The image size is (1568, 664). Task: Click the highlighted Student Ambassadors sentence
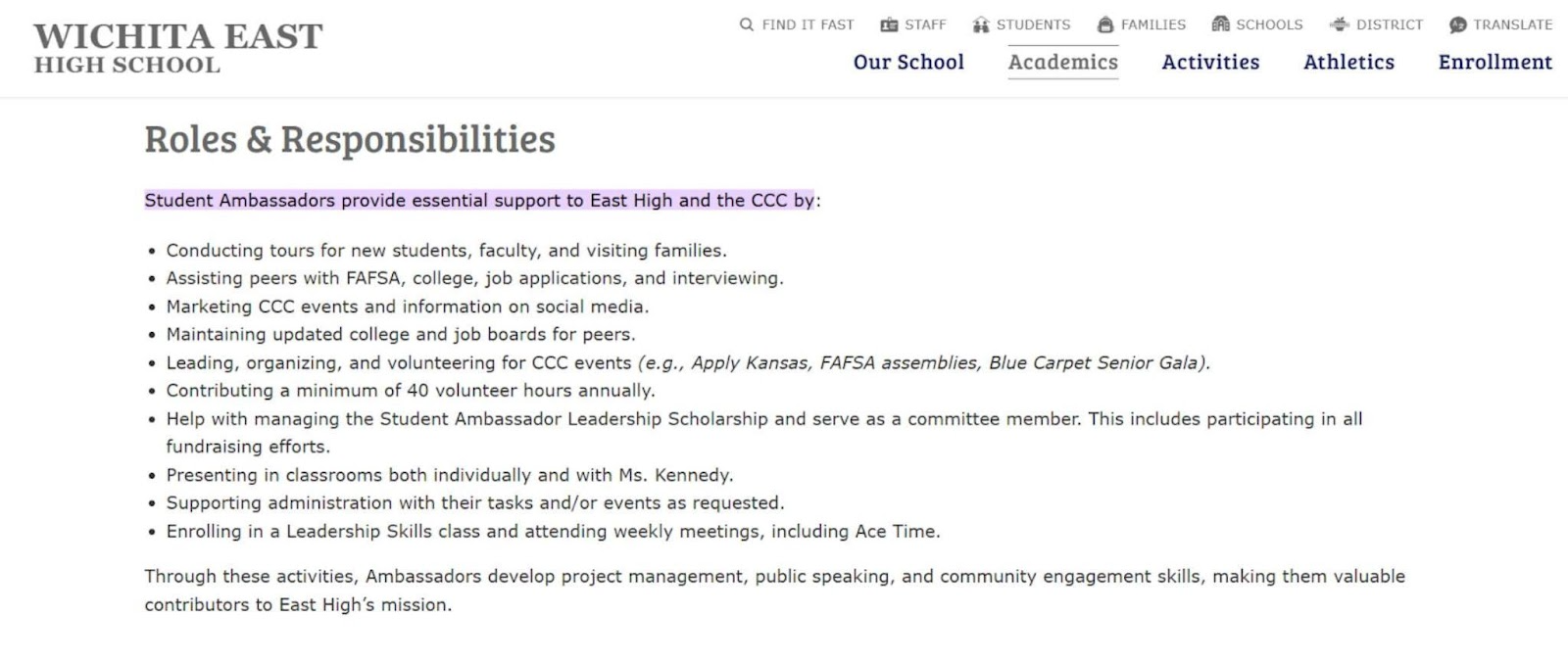point(479,200)
